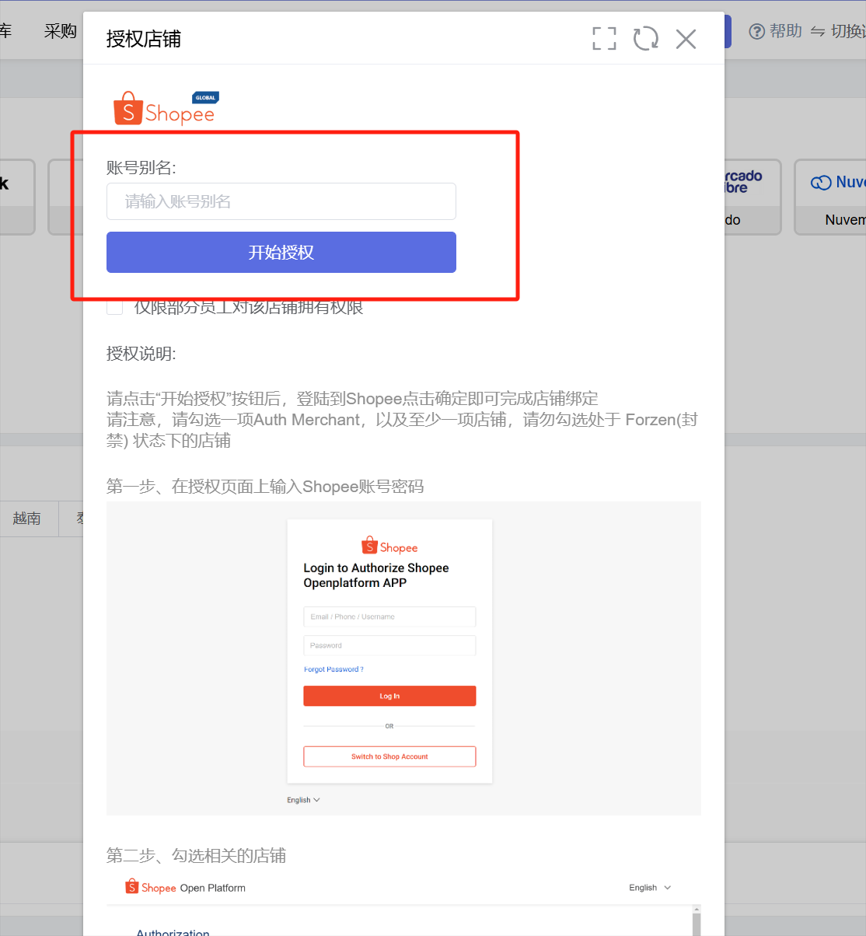Click the switch arrows icon beside 切换
The image size is (866, 936).
(x=818, y=31)
